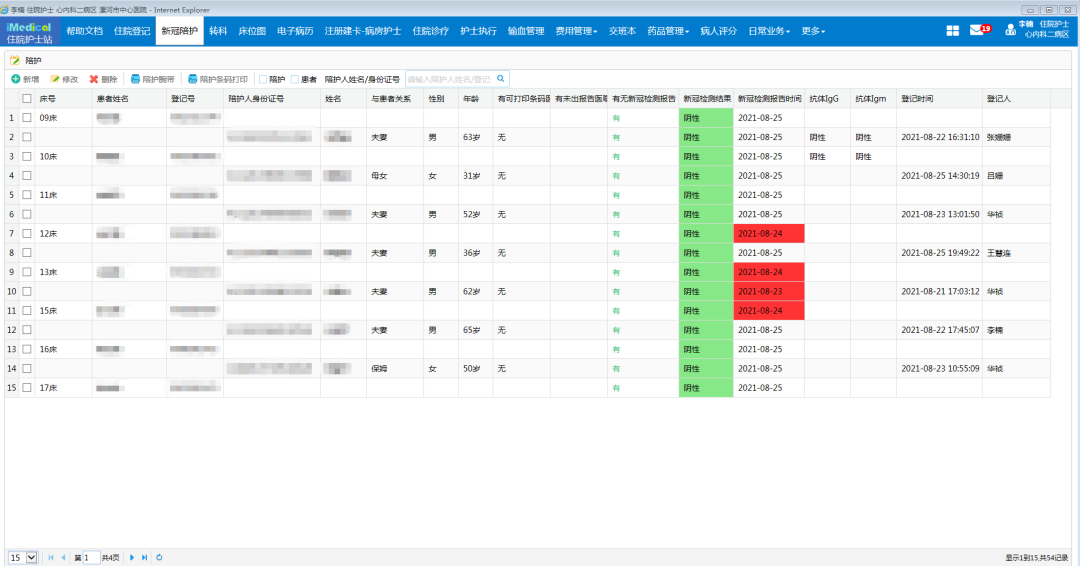Click the red 删除 (delete) button

pos(103,79)
